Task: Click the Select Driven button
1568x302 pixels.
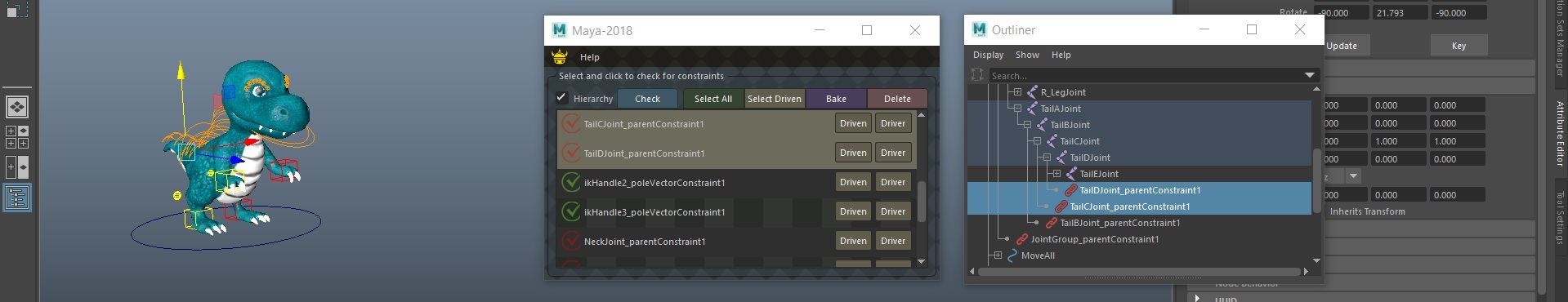Action: click(x=775, y=99)
